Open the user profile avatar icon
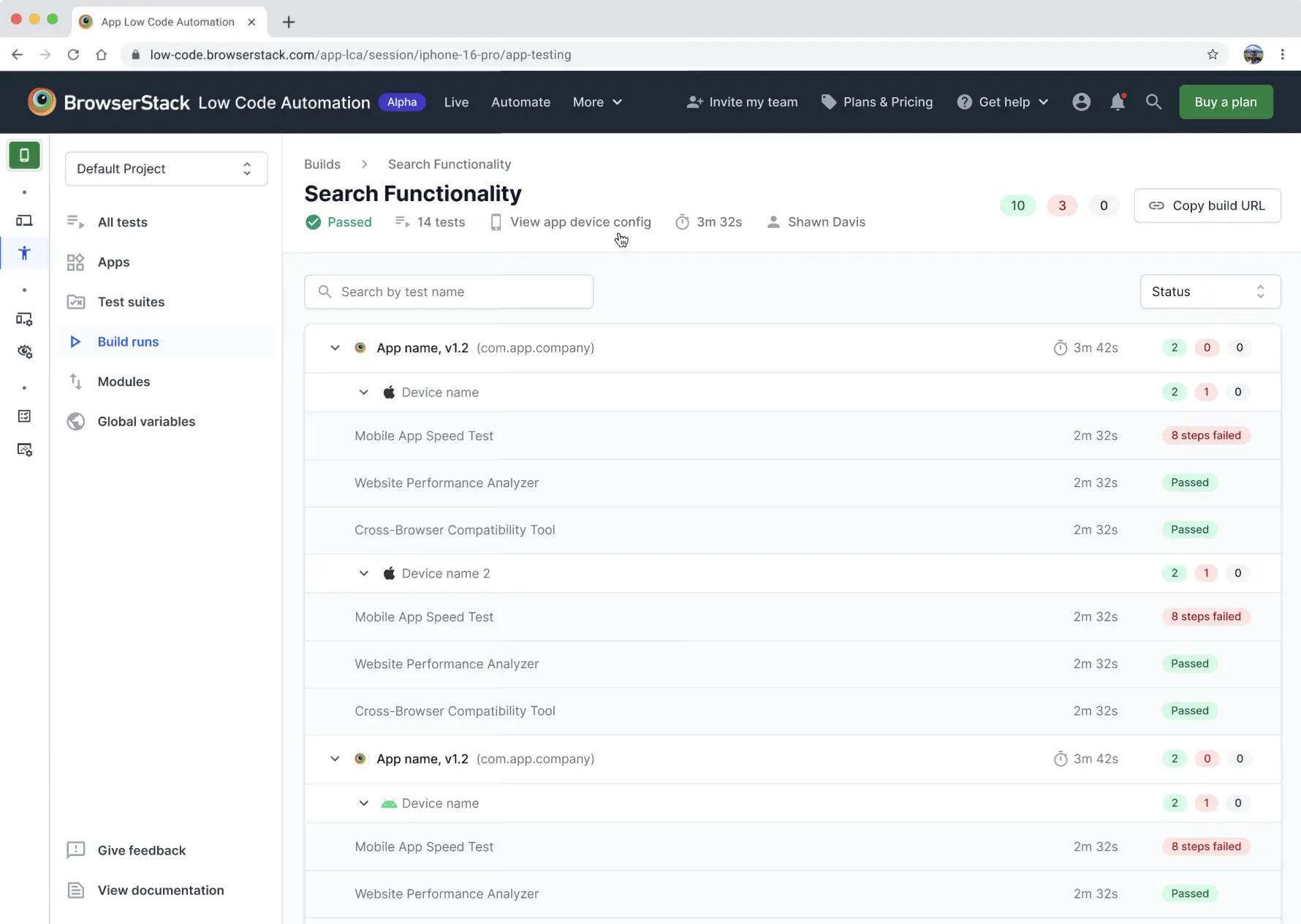 1081,102
